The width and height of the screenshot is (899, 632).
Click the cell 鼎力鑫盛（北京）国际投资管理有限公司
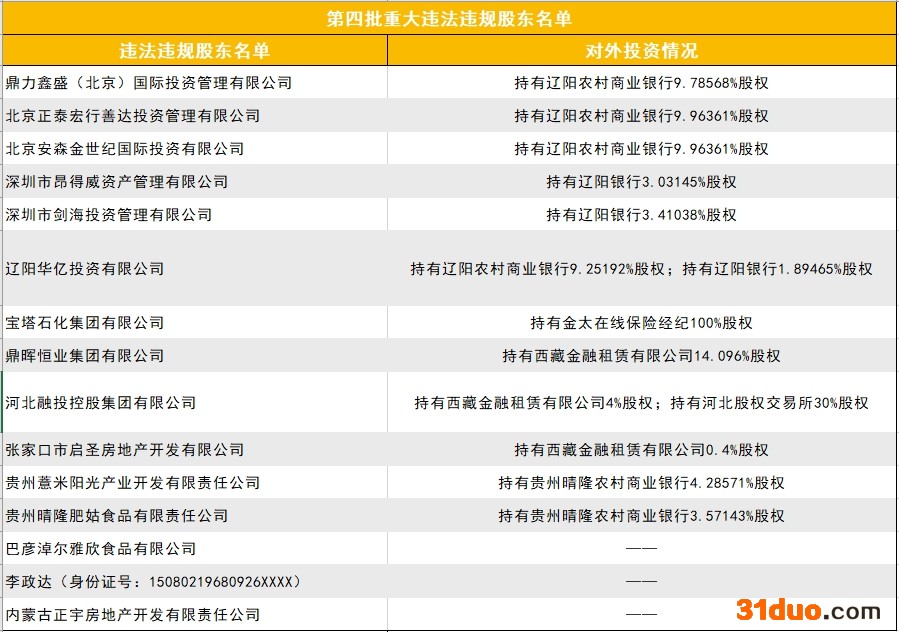click(149, 83)
